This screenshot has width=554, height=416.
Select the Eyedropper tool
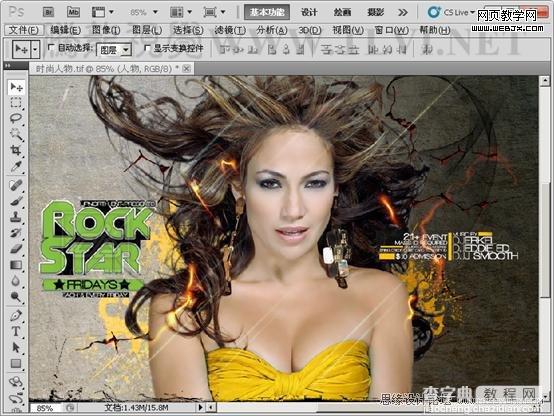16,166
